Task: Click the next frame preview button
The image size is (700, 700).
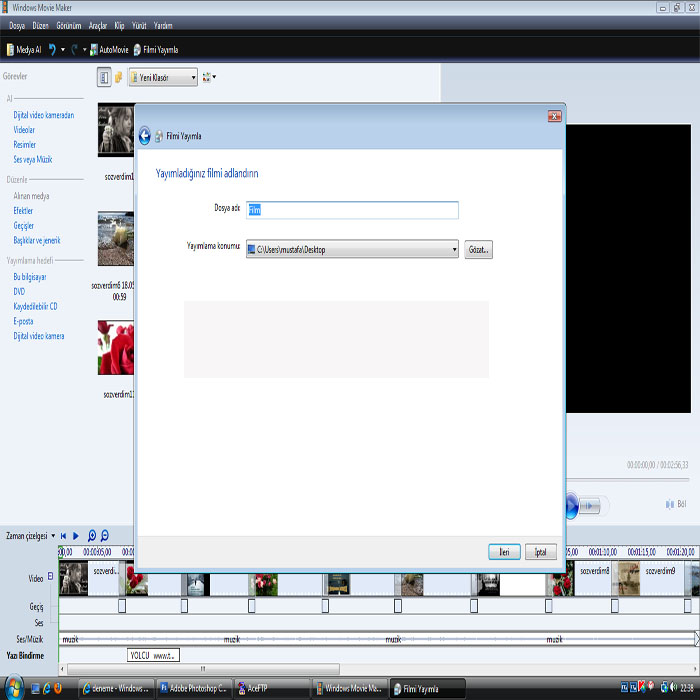Action: tap(591, 506)
